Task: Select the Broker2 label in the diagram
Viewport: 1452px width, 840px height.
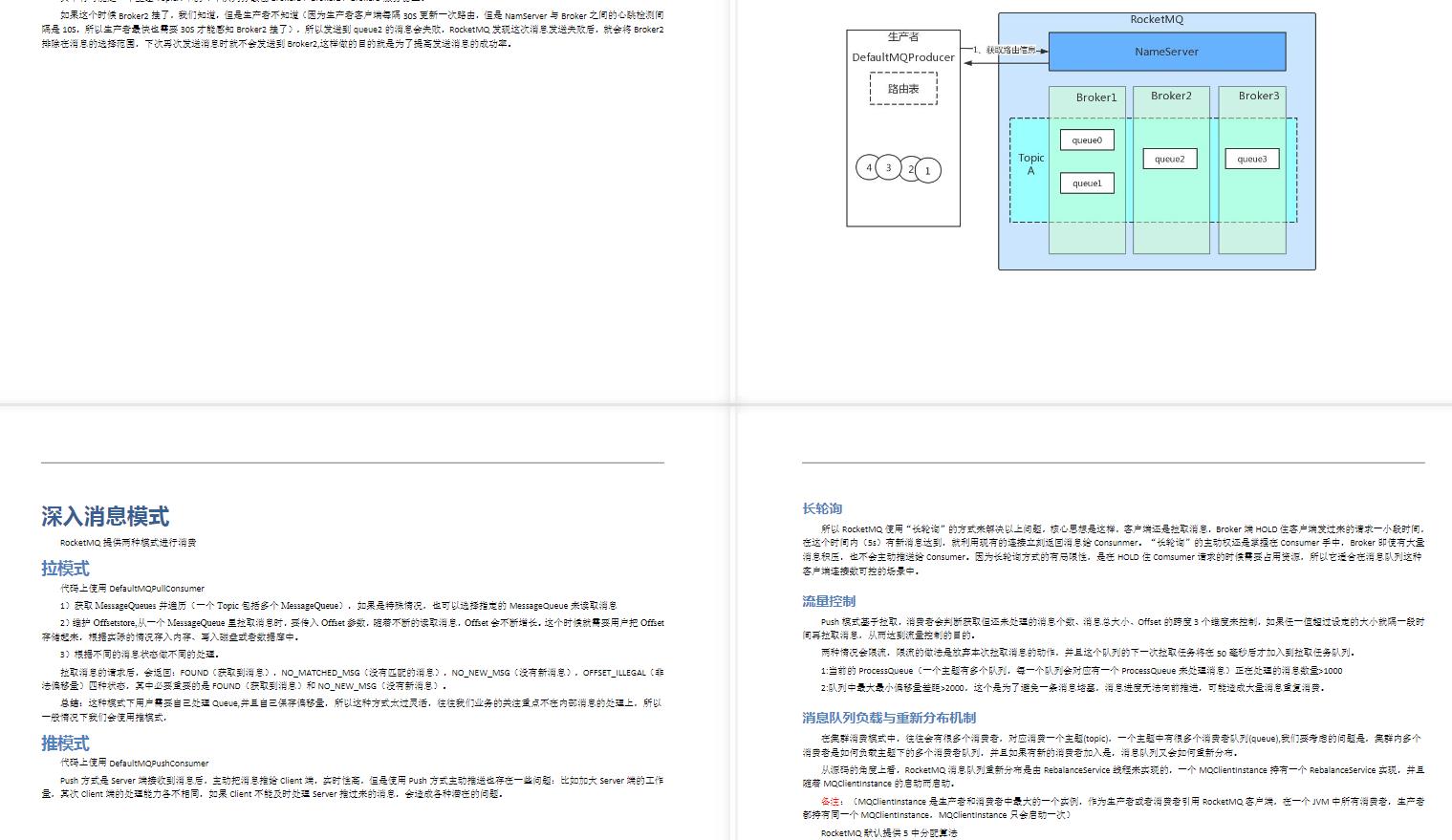Action: pos(1171,96)
